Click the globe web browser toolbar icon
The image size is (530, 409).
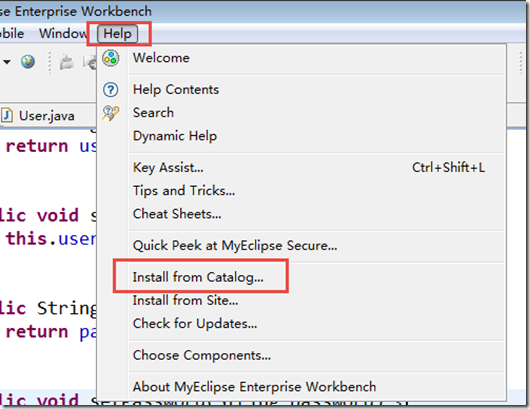pyautogui.click(x=28, y=62)
